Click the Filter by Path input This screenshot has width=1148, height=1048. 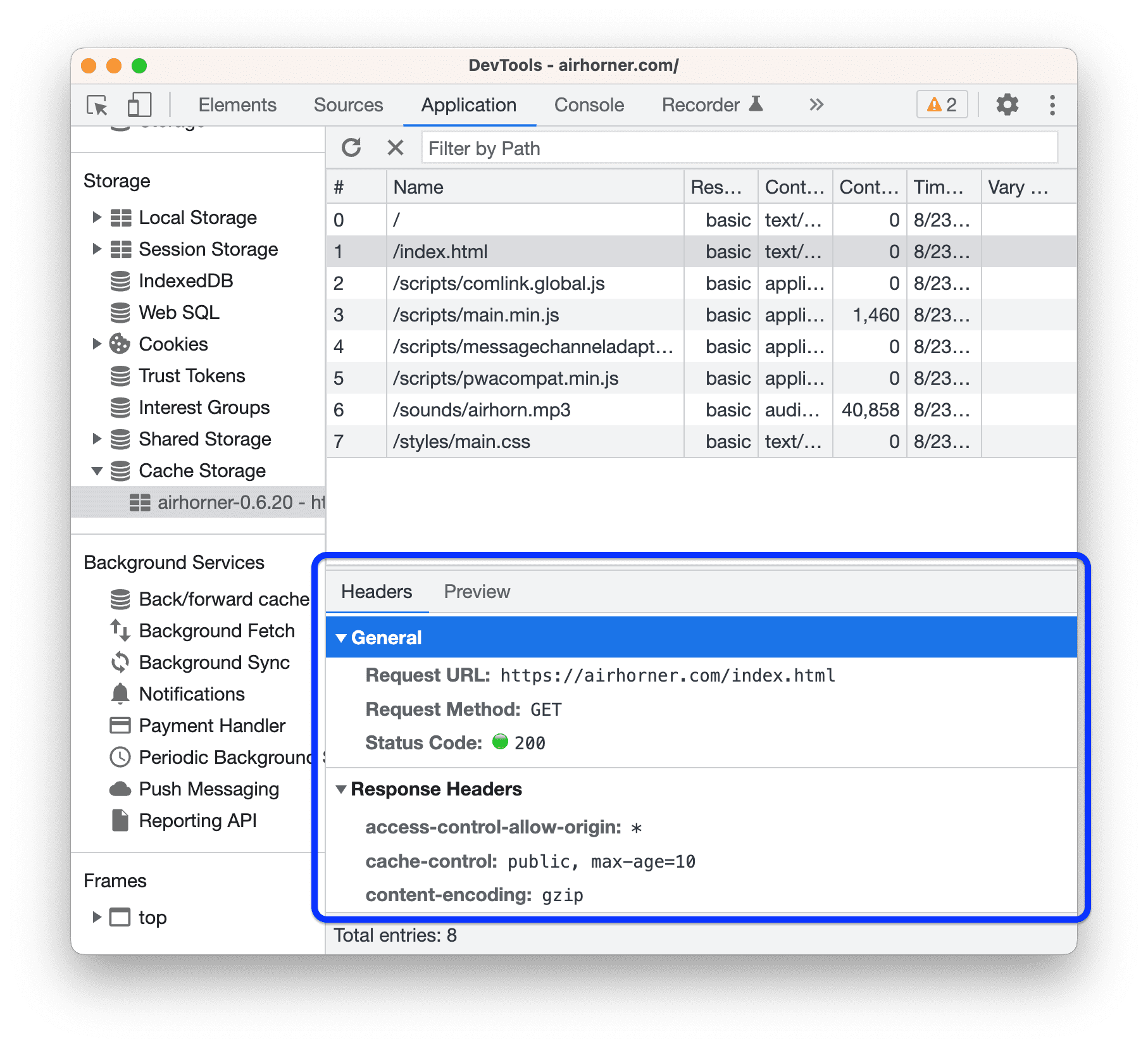click(633, 147)
